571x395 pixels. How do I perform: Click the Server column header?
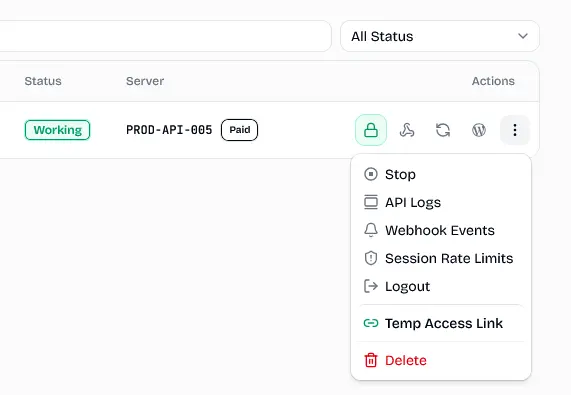pos(145,81)
